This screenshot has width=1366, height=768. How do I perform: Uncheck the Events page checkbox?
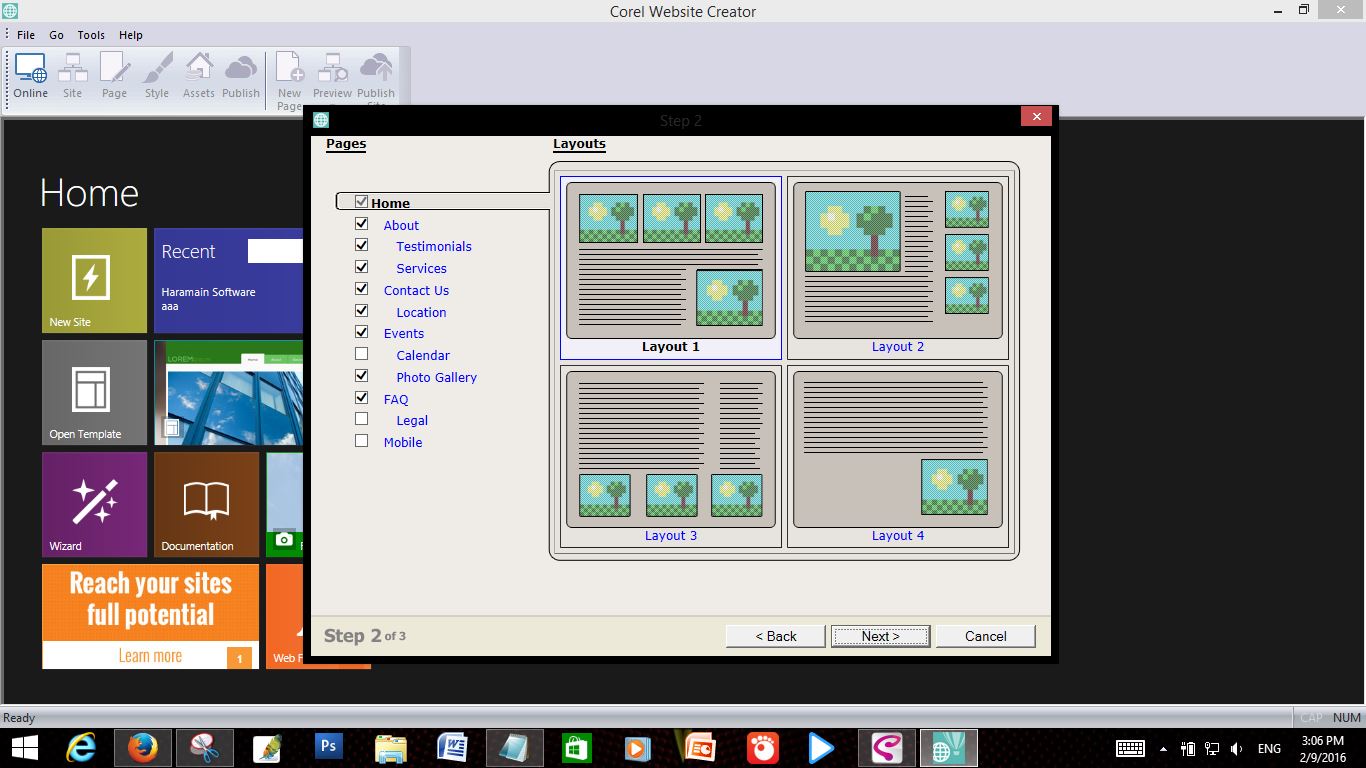pos(362,332)
